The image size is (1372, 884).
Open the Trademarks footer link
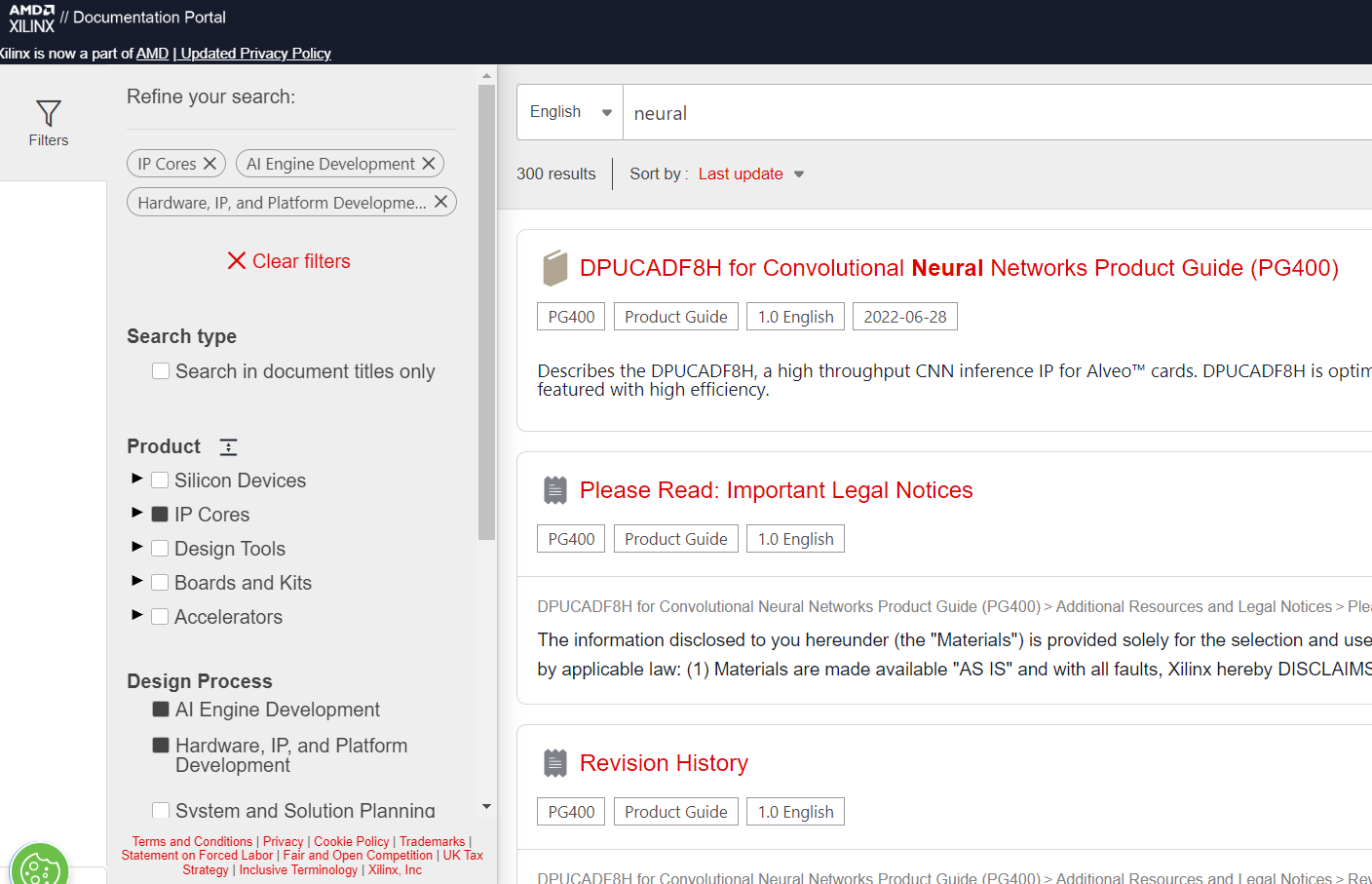pyautogui.click(x=432, y=841)
